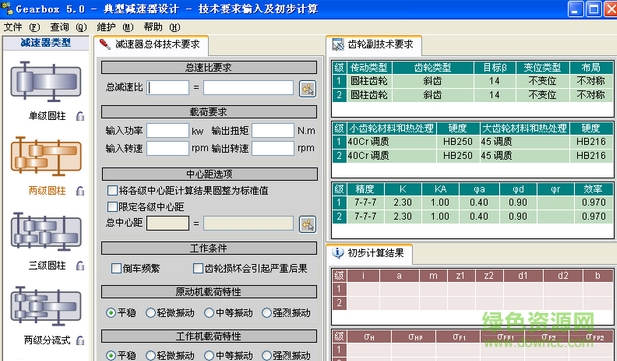Viewport: 617px width, 361px height.
Task: Click row 1 small gear hardness HB250
Action: pyautogui.click(x=458, y=142)
